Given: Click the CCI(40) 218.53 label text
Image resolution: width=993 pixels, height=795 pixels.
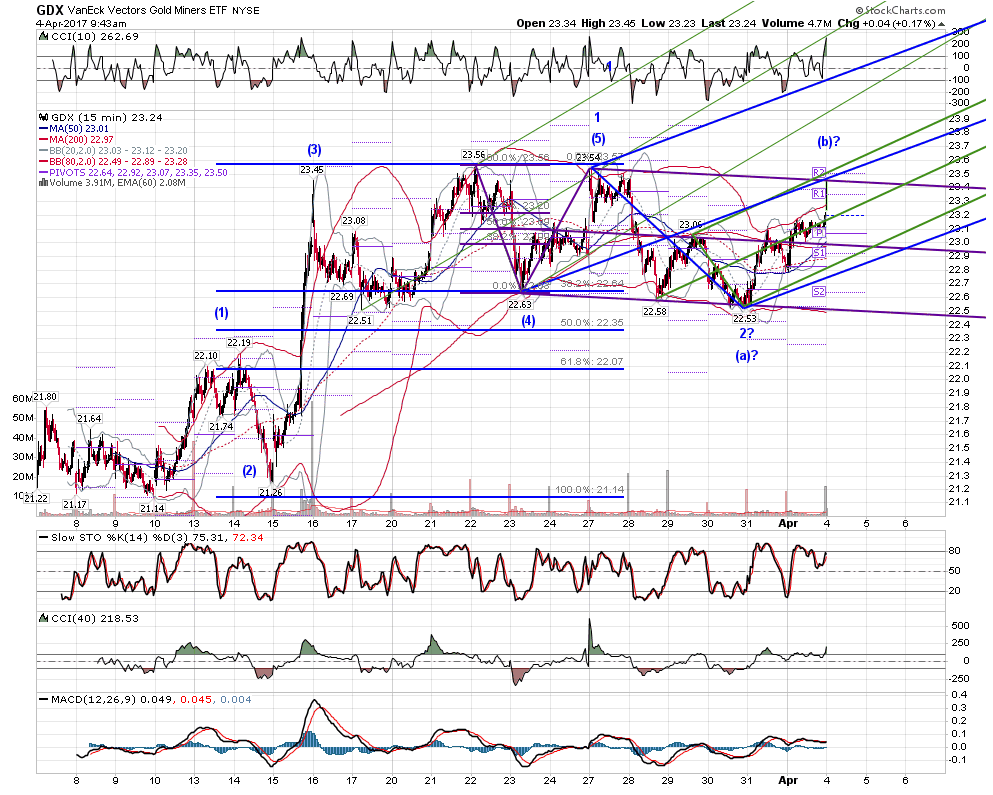Looking at the screenshot, I should tap(95, 618).
